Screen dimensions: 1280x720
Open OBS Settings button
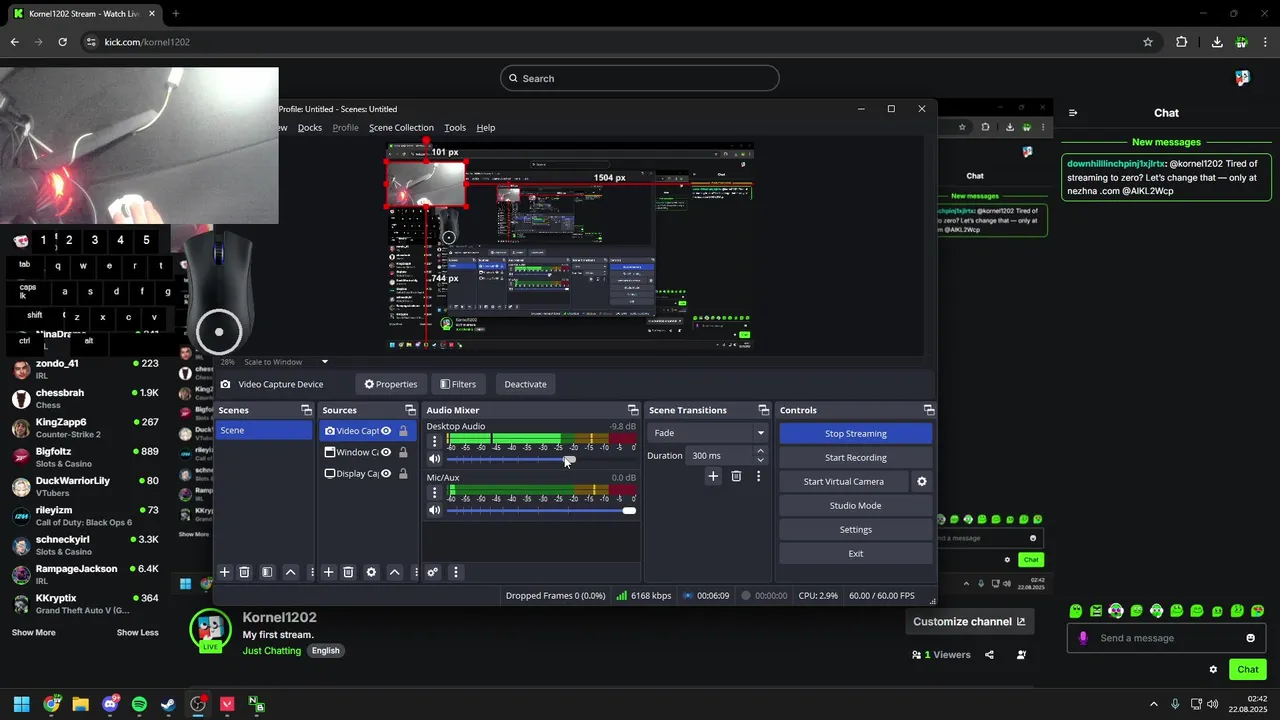[856, 529]
